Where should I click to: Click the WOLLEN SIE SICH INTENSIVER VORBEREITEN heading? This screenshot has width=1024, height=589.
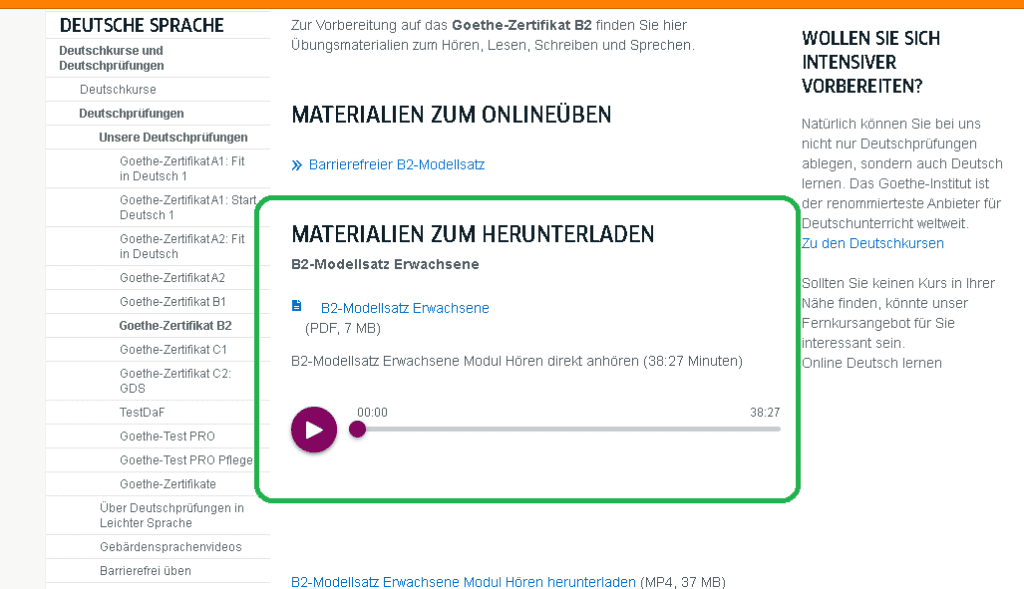pos(871,62)
